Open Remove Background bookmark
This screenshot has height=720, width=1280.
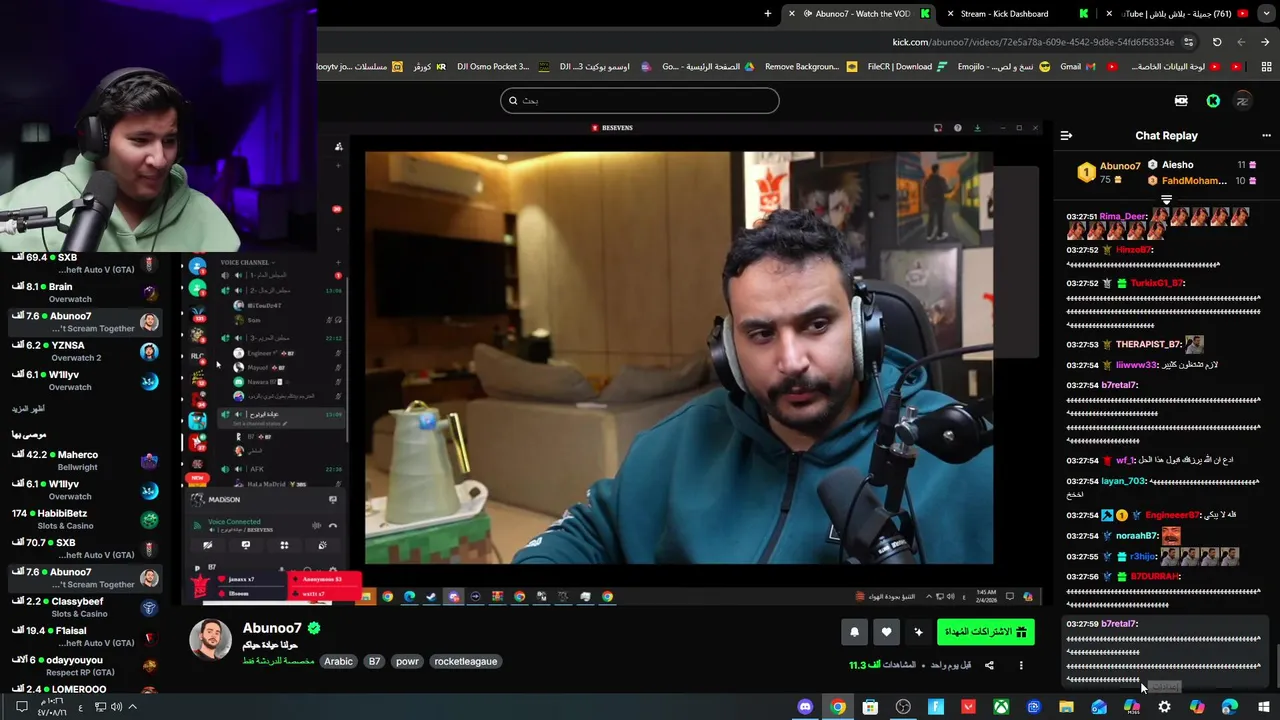(810, 67)
